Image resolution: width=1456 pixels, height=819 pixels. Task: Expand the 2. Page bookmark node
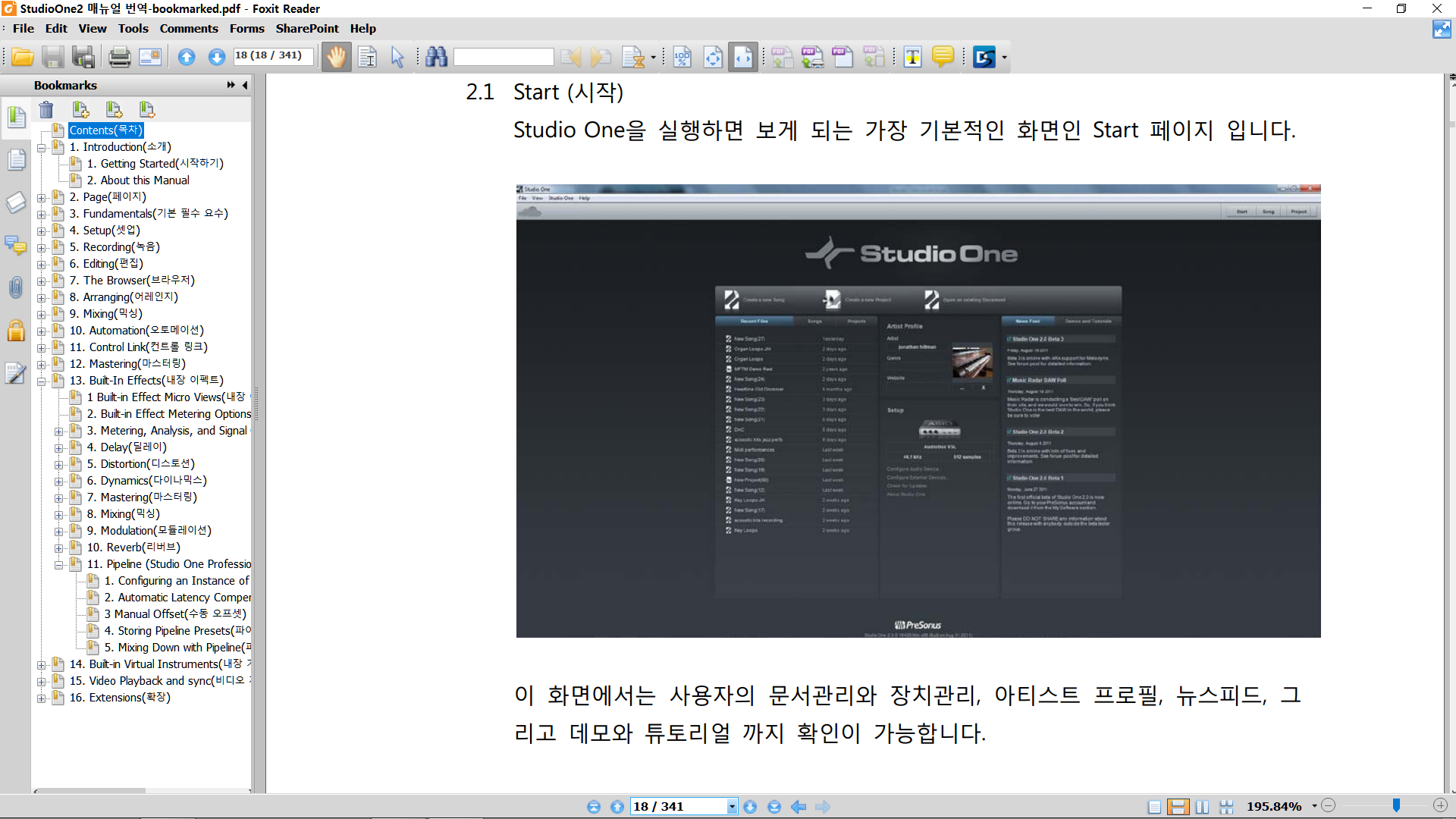[x=42, y=198]
